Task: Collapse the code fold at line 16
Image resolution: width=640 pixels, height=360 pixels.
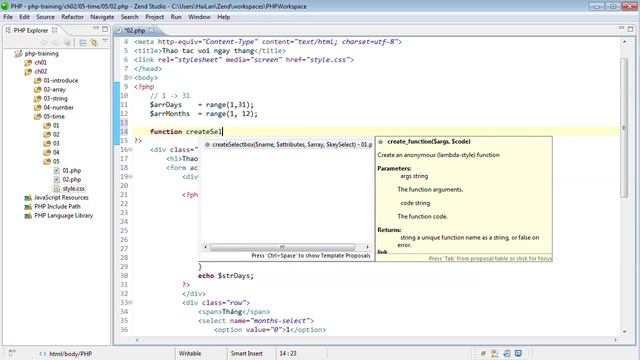Action: [131, 150]
